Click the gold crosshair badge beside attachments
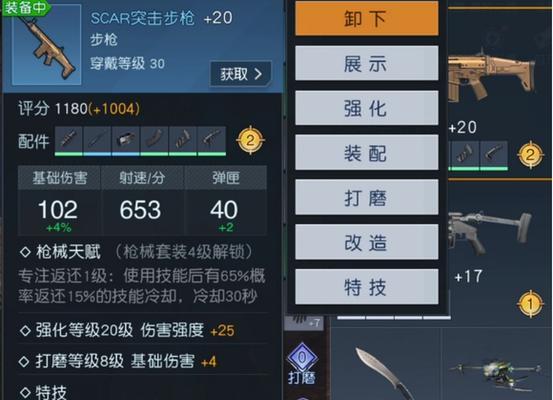This screenshot has height=400, width=553. coord(250,140)
